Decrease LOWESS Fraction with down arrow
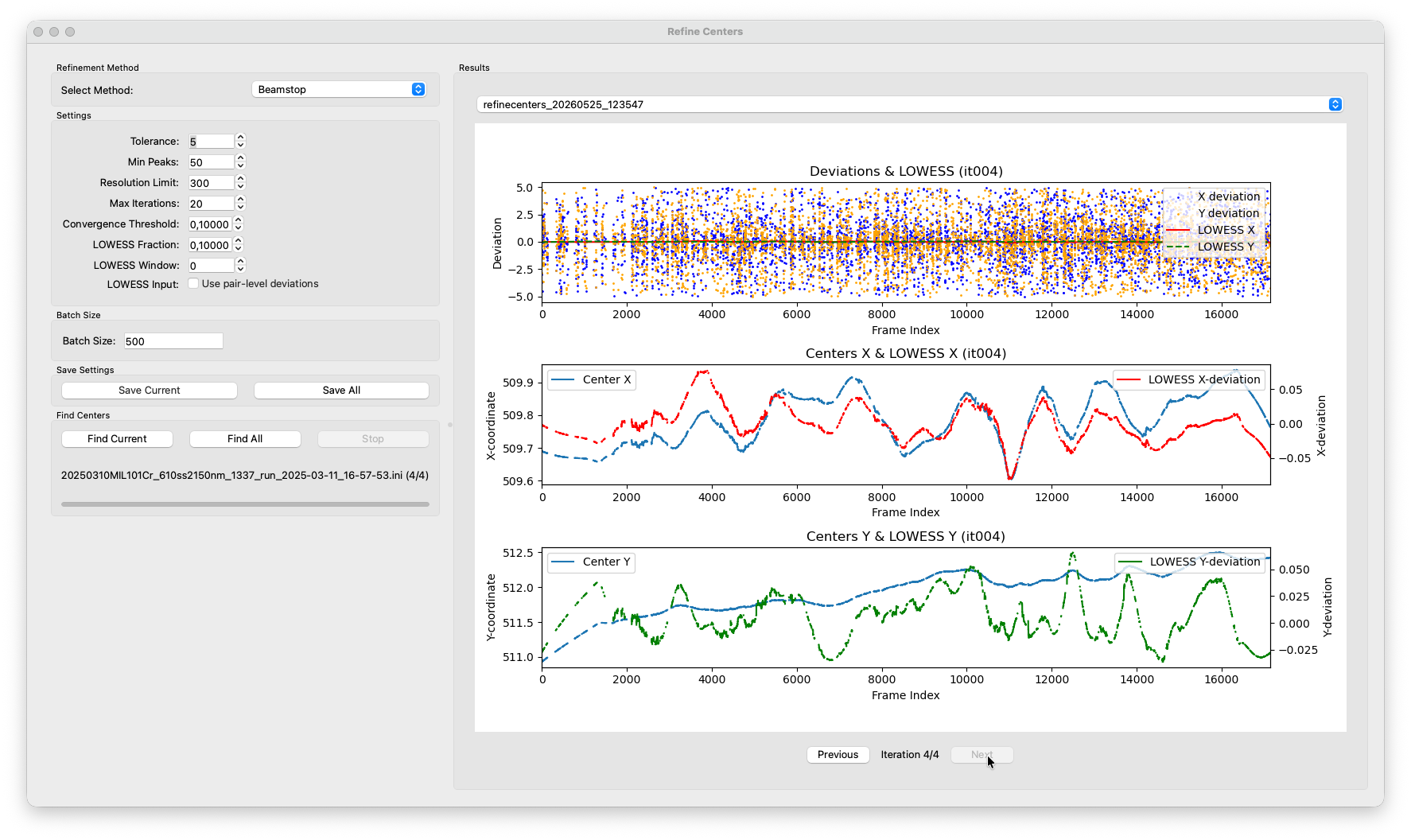 coord(238,248)
